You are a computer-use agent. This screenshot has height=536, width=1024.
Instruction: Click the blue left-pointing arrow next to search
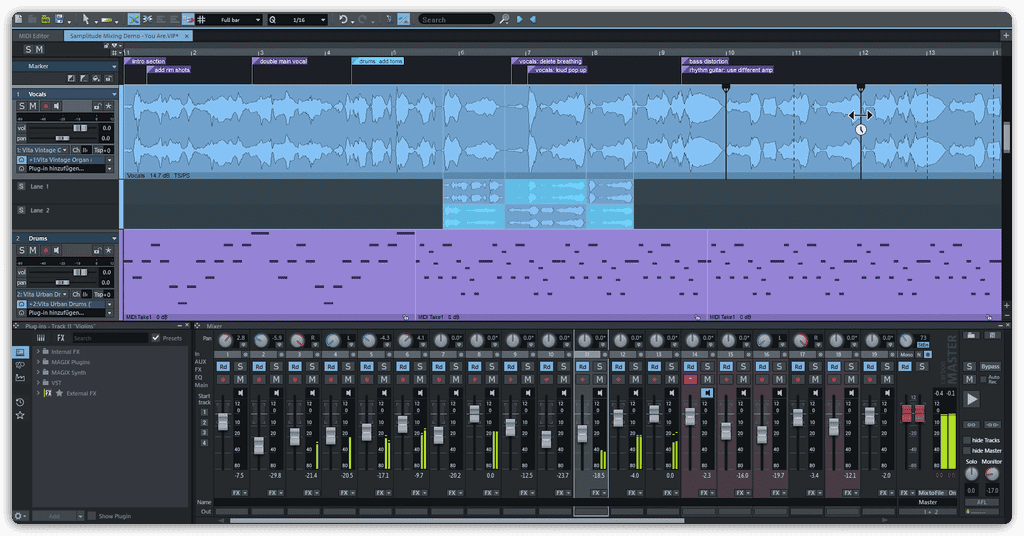tap(533, 20)
